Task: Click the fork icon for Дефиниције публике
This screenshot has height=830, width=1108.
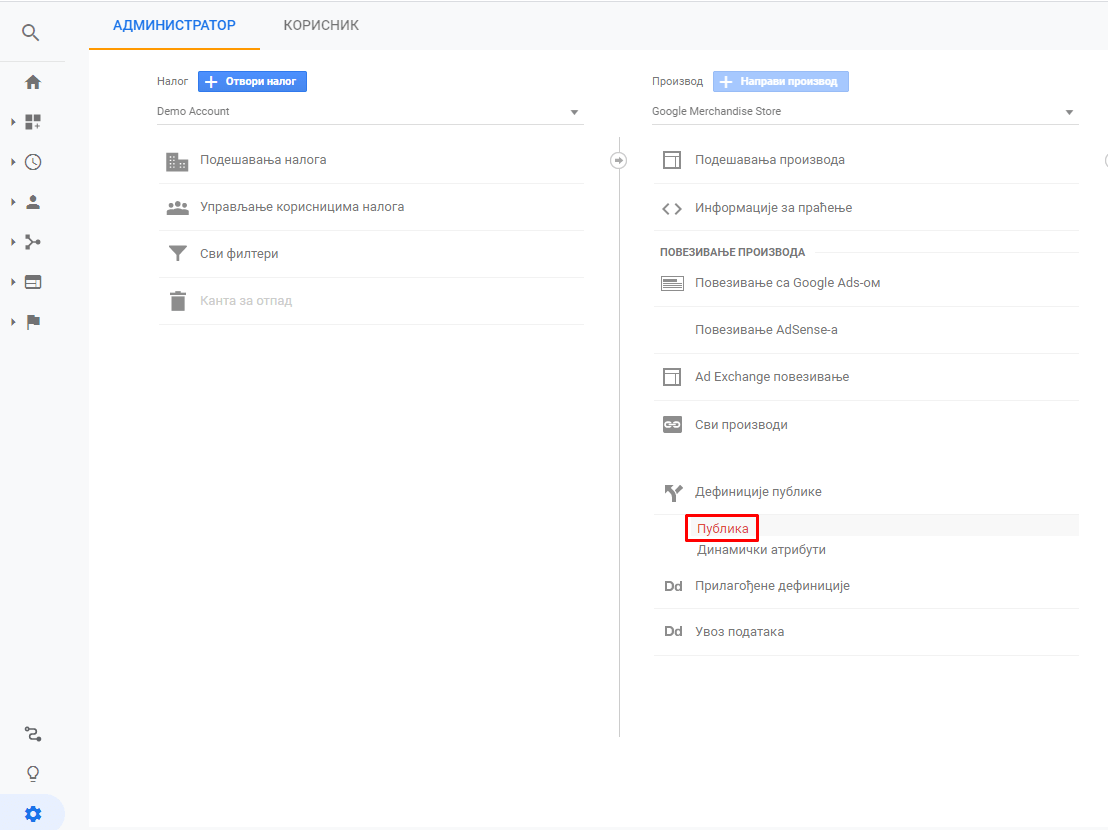Action: click(x=673, y=492)
